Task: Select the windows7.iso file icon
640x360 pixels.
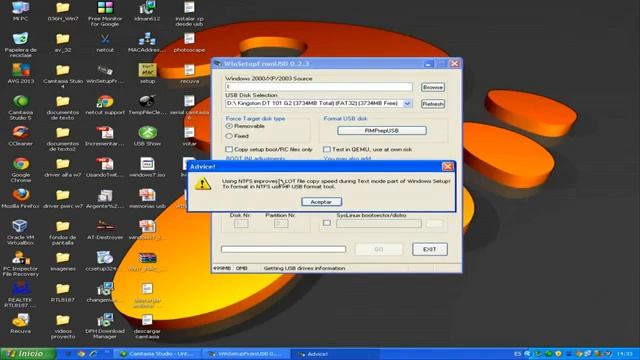Action: [x=147, y=167]
